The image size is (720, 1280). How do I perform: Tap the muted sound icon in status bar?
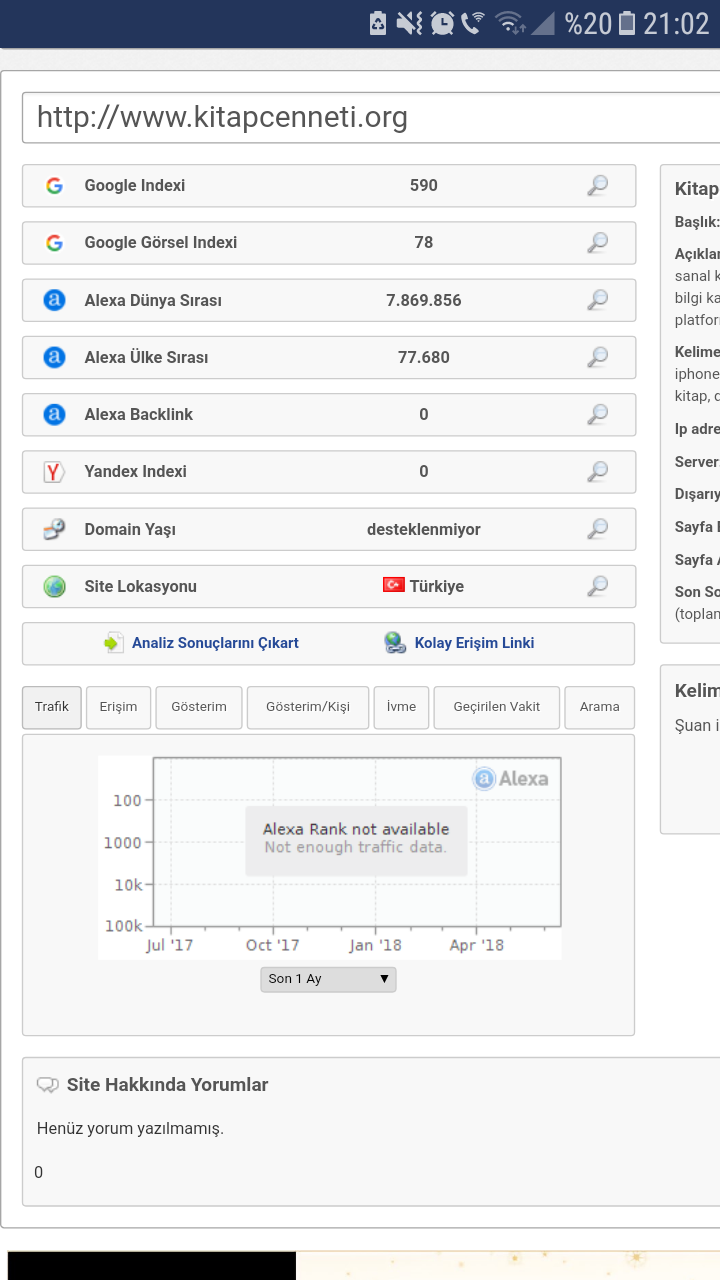coord(409,23)
